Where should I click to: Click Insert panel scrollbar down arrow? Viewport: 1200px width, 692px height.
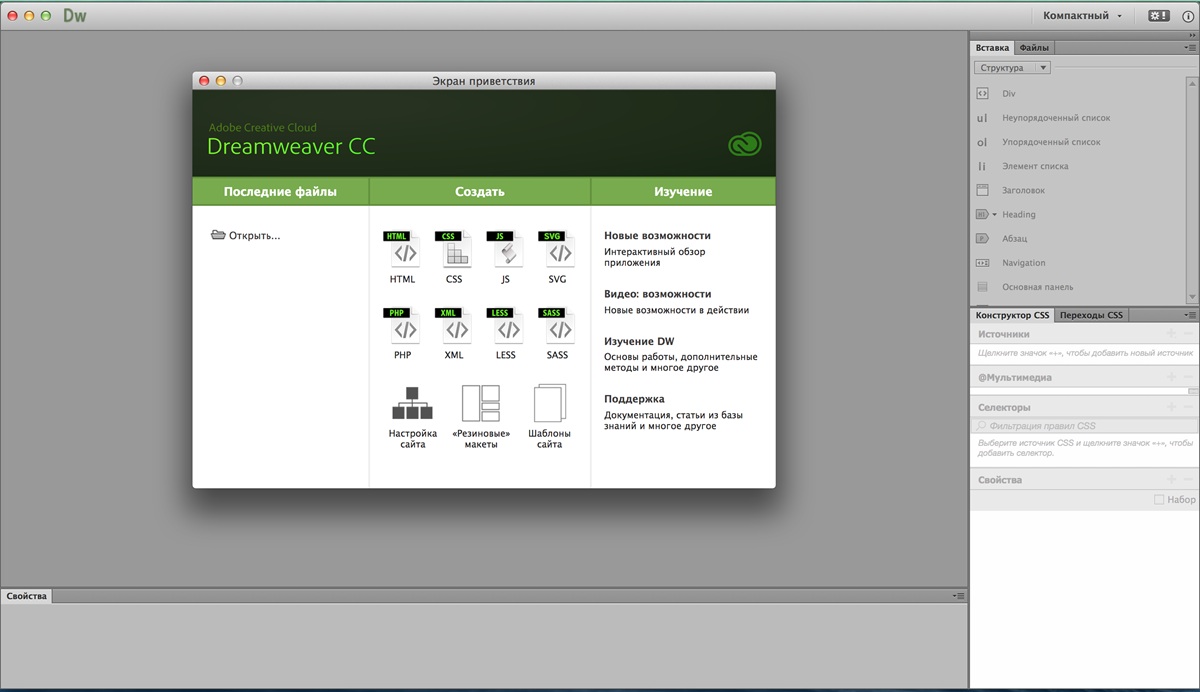[x=1191, y=297]
